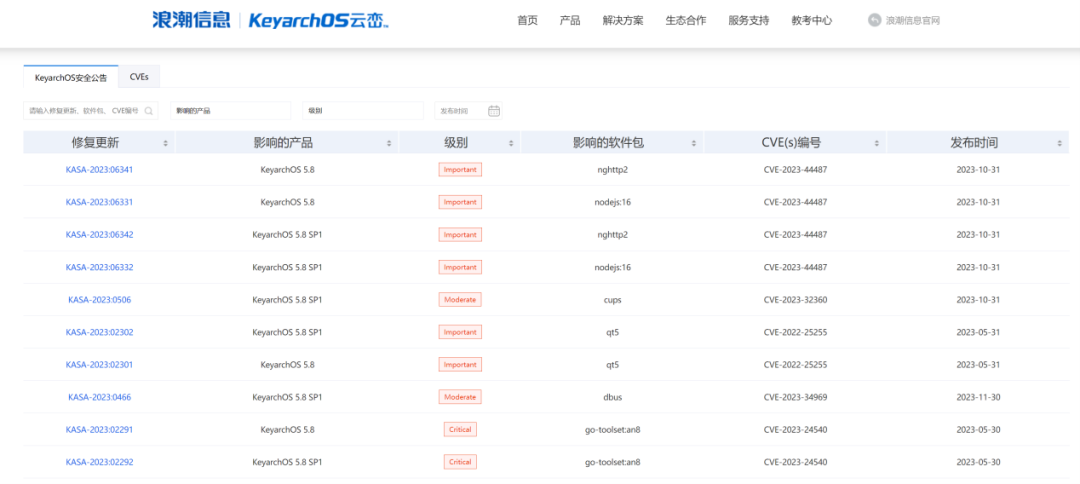This screenshot has width=1080, height=484.
Task: Click CVE-2023-24540 in KASA-2023:02292 row
Action: (795, 462)
